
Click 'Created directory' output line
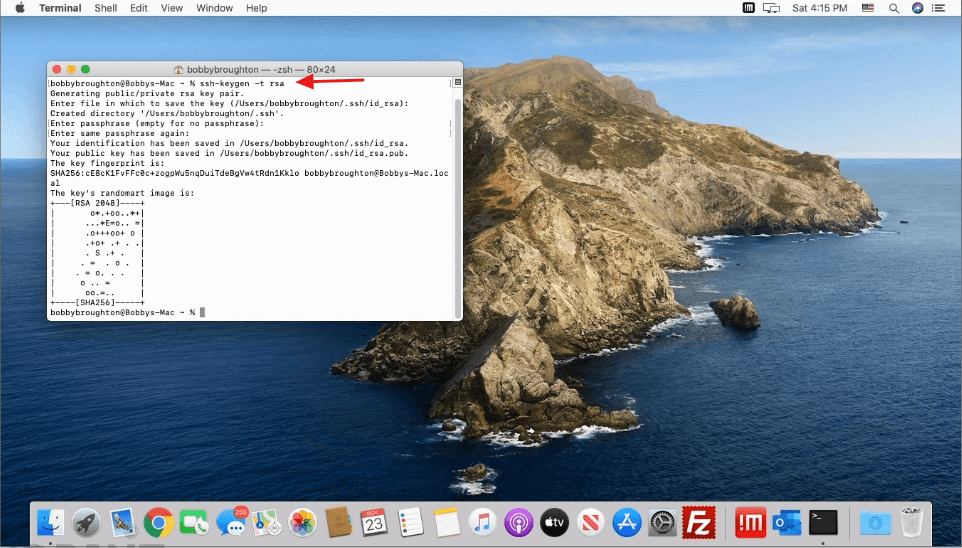[x=167, y=114]
